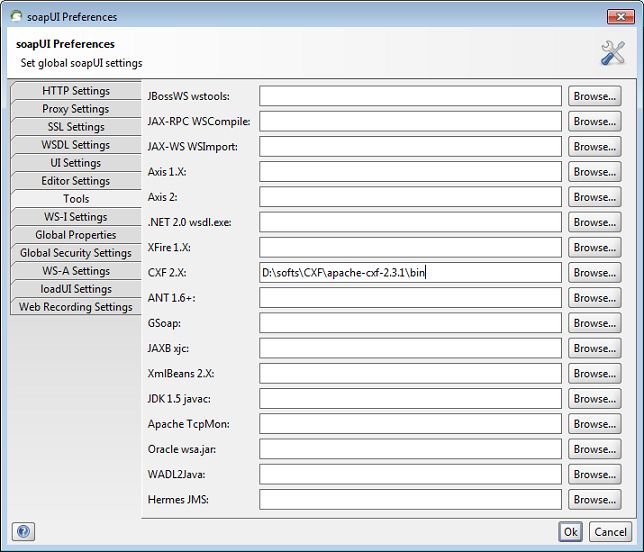Select the Tools tab
The width and height of the screenshot is (644, 552).
76,199
